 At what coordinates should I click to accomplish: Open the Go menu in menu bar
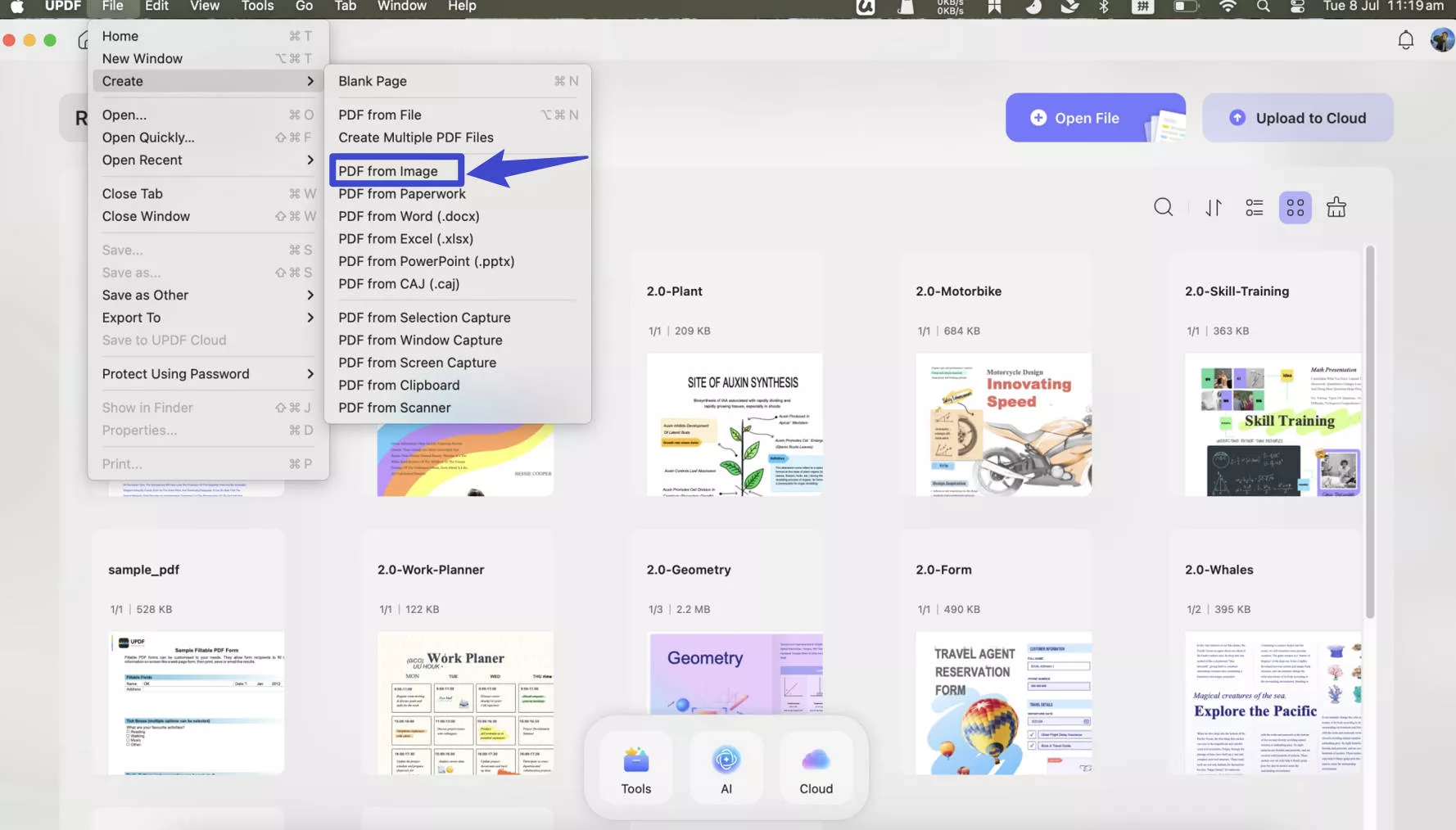coord(304,7)
